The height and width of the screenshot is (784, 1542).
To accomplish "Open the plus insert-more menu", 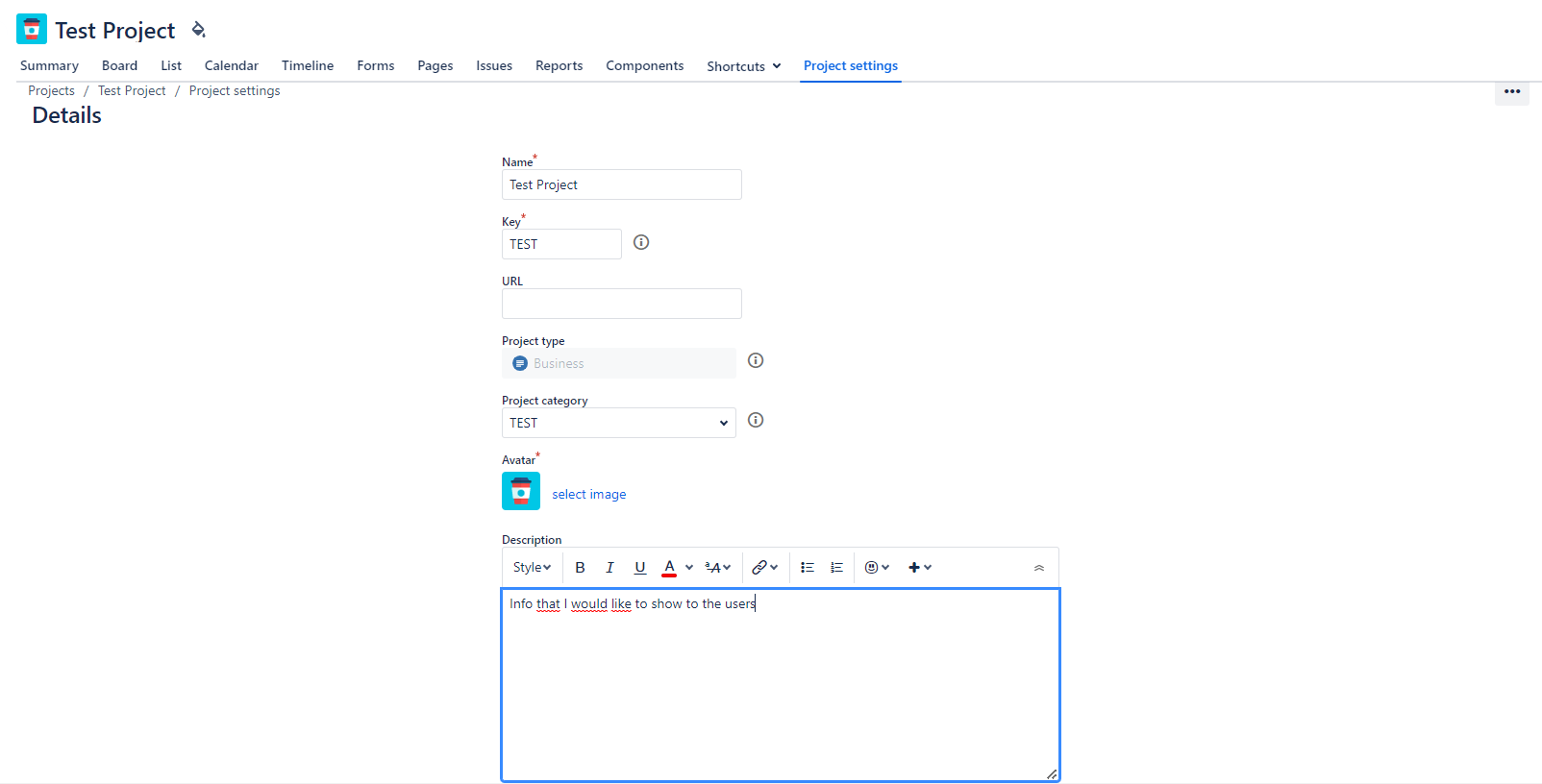I will tap(920, 568).
